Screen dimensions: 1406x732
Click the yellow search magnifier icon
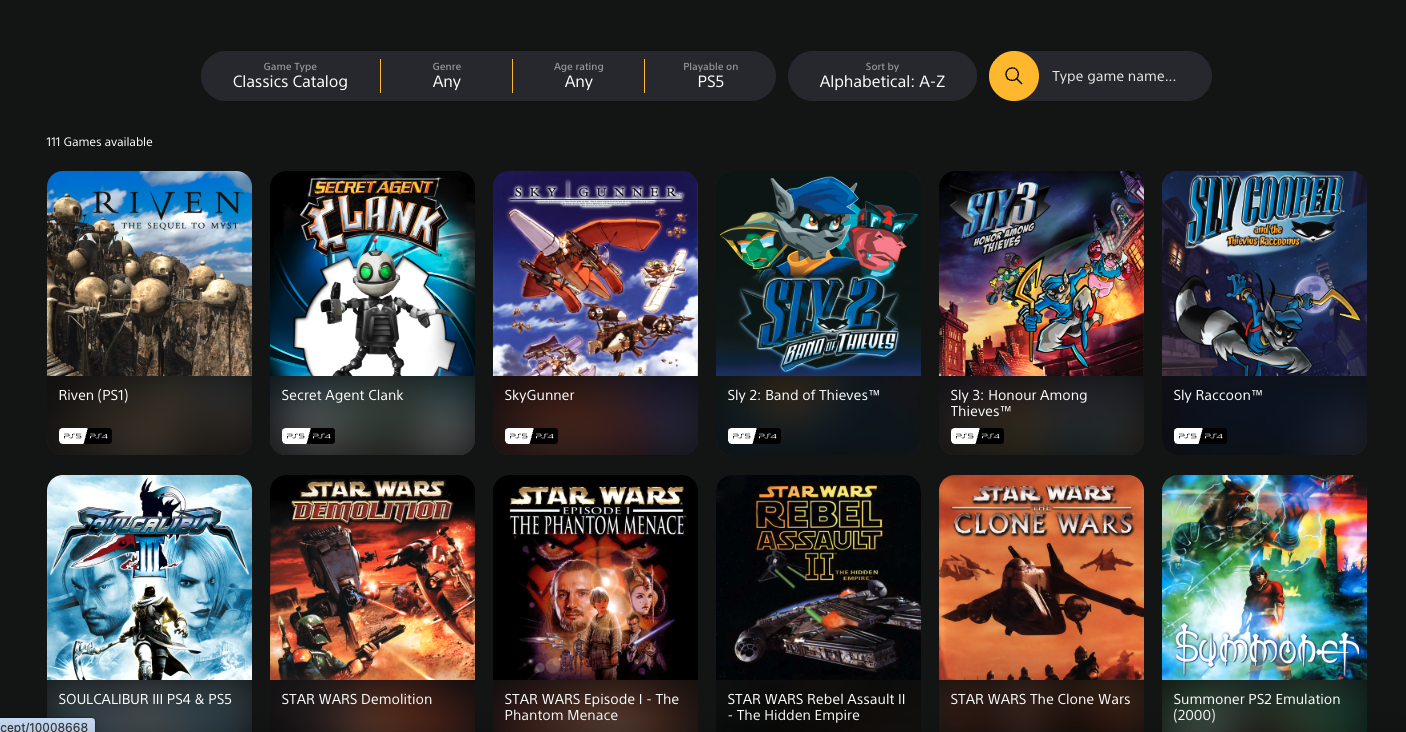(x=1014, y=76)
